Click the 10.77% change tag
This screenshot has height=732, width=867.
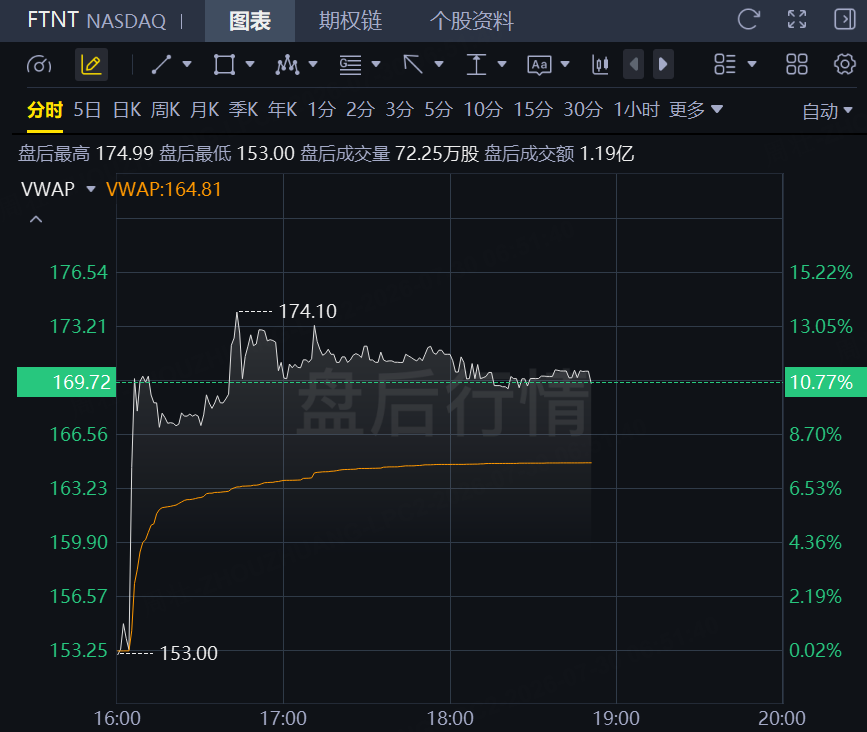(826, 382)
